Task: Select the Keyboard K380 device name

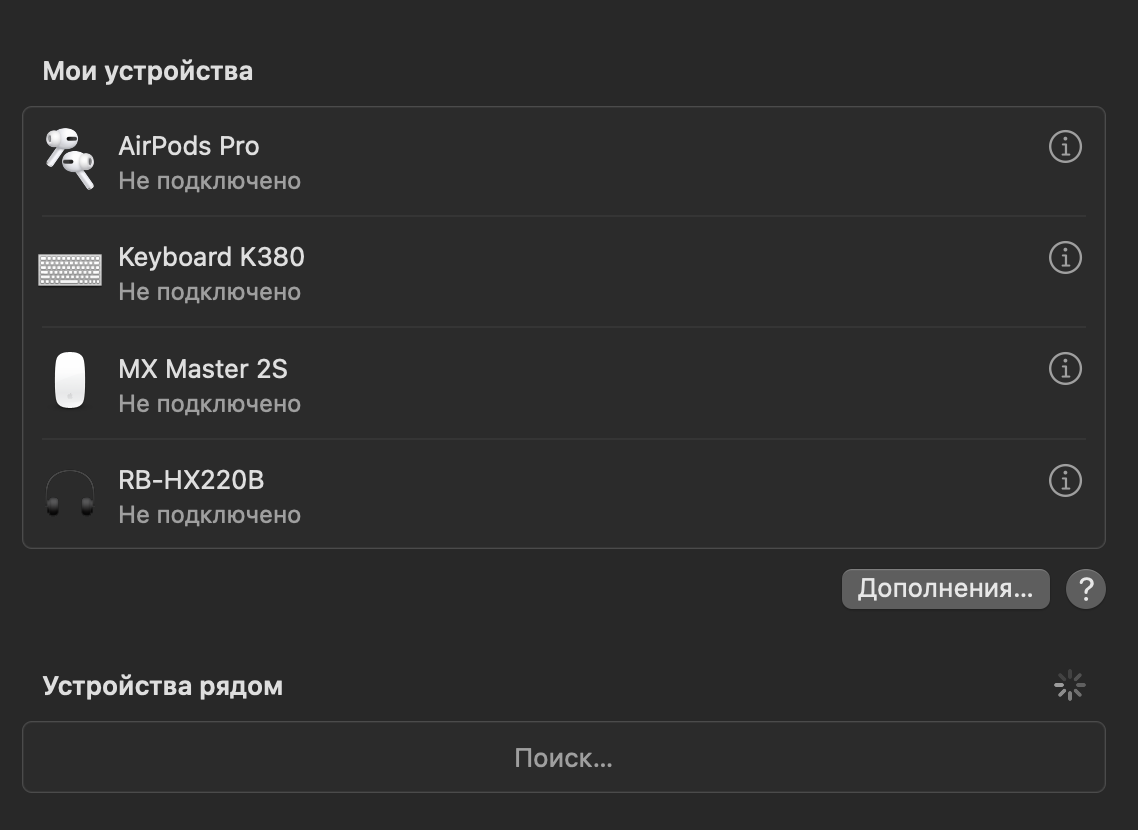Action: (x=211, y=257)
